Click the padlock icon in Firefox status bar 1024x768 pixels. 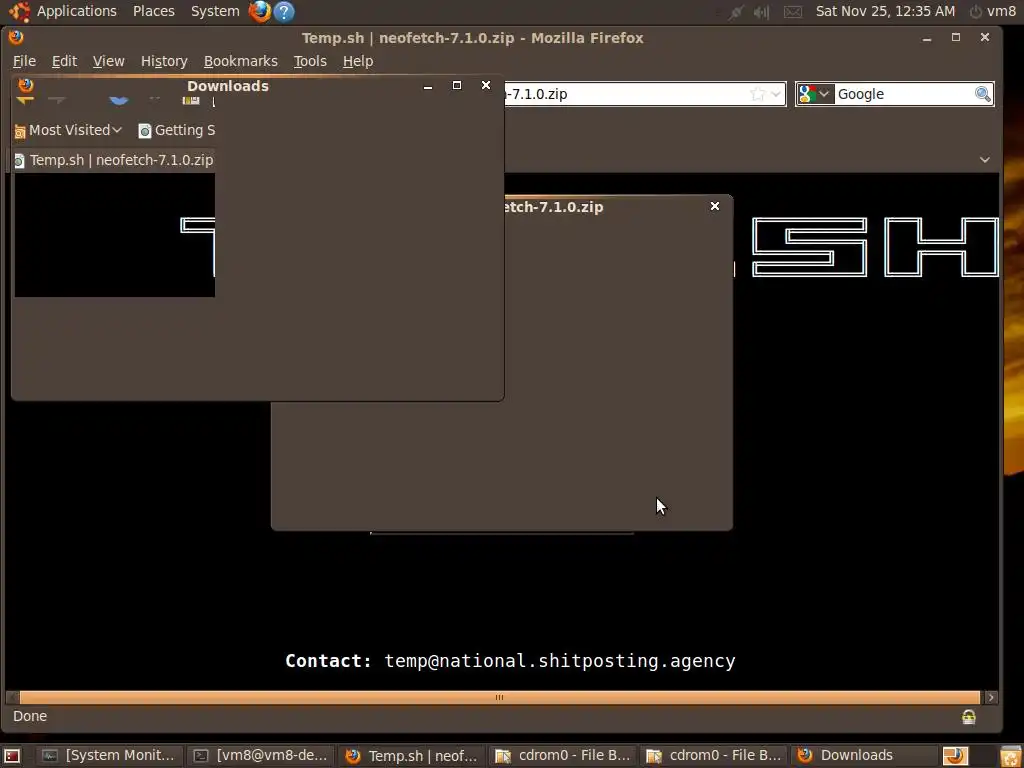tap(968, 717)
